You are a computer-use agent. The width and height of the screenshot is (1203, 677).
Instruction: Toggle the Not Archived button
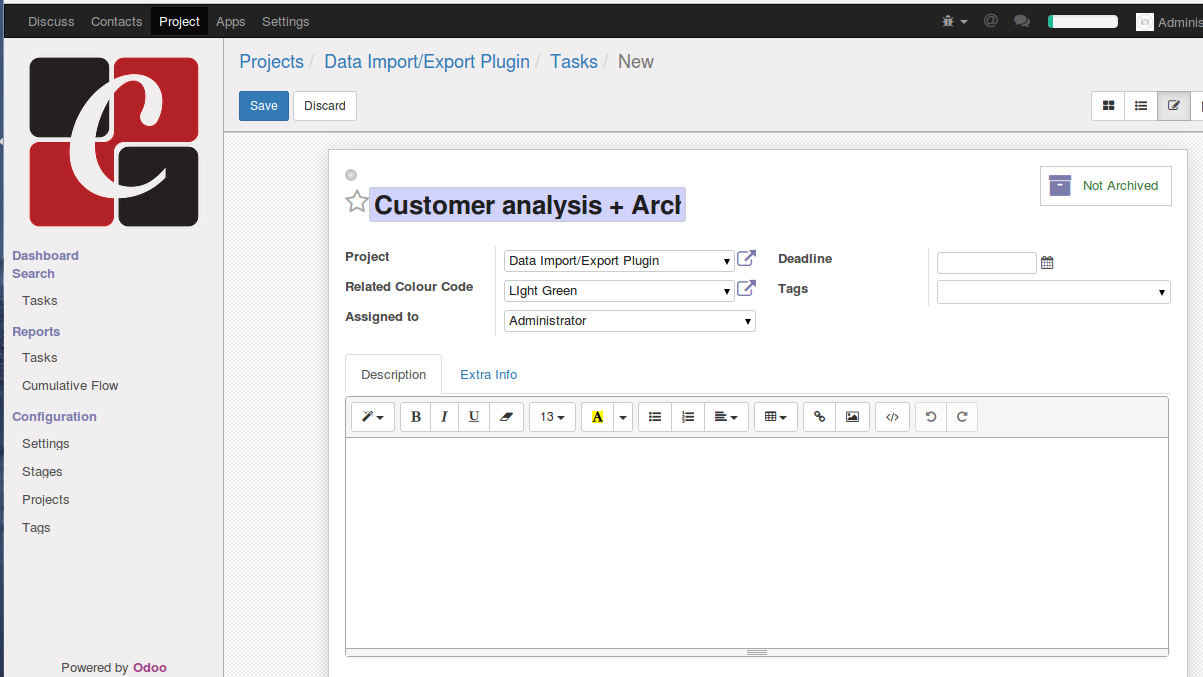(x=1105, y=186)
